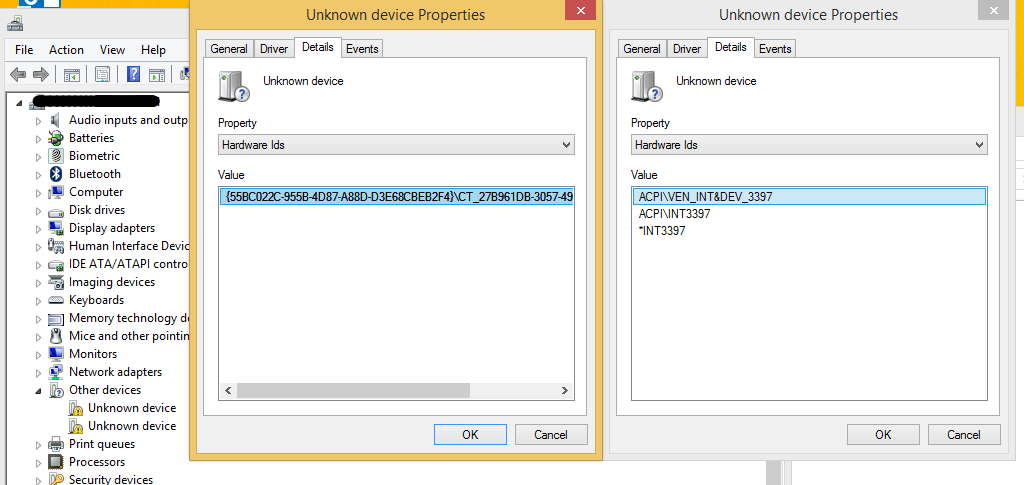Viewport: 1024px width, 485px height.
Task: Click the Properties toolbar icon
Action: [x=102, y=74]
